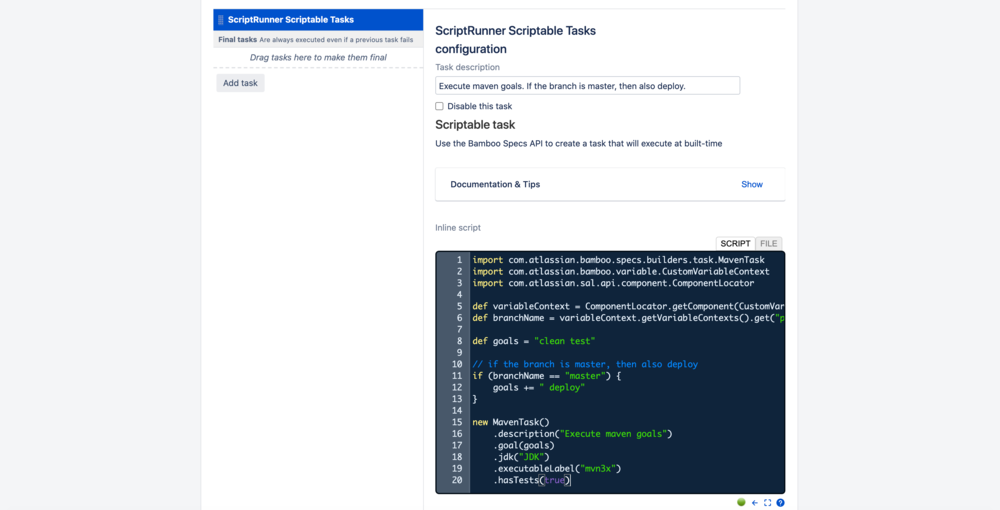Click the '.executableLabel("mvn3x")' line
This screenshot has height=510, width=1000.
[557, 469]
